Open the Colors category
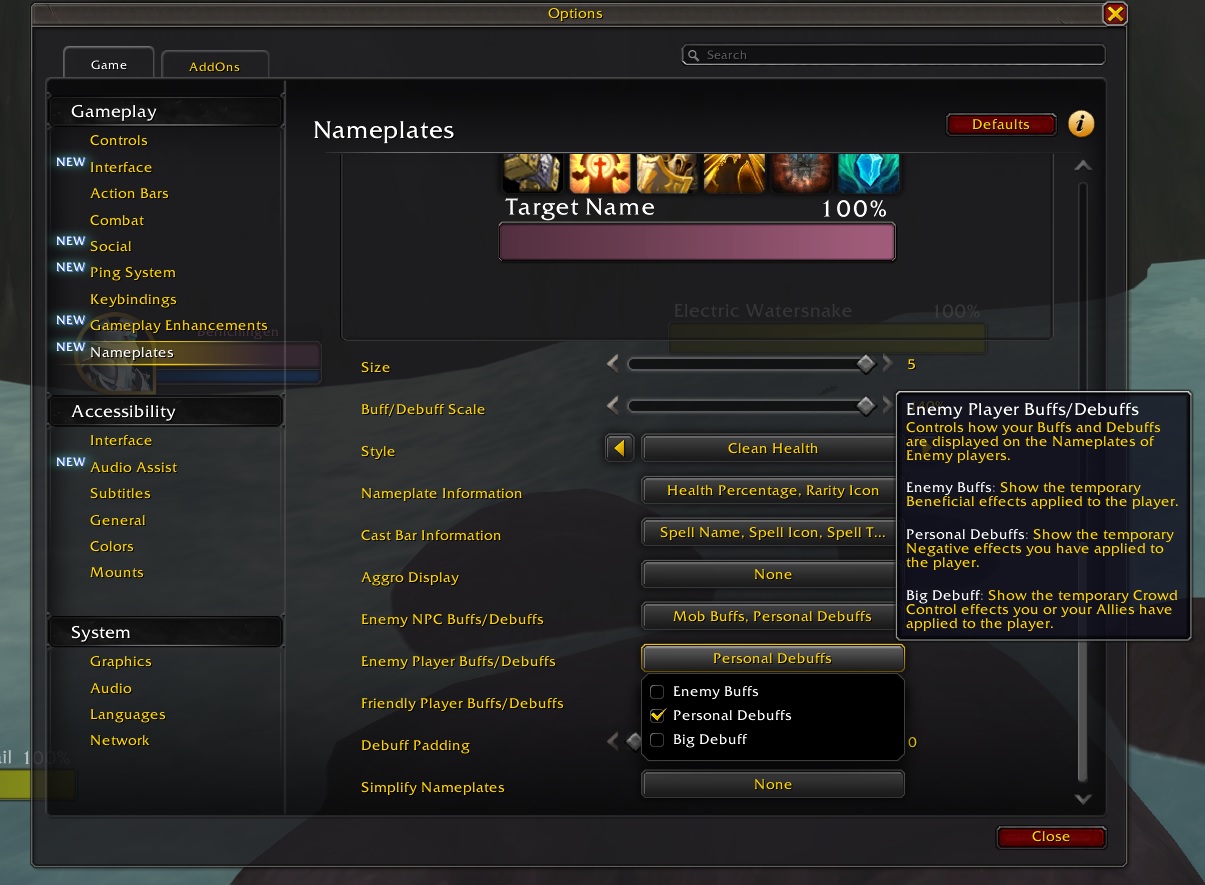Viewport: 1205px width, 885px height. [111, 546]
